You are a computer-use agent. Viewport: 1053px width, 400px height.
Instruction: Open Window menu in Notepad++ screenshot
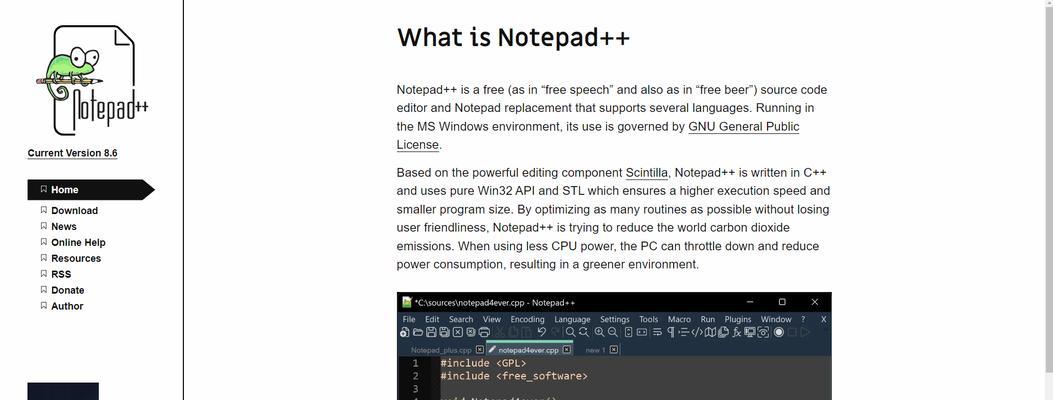[776, 319]
